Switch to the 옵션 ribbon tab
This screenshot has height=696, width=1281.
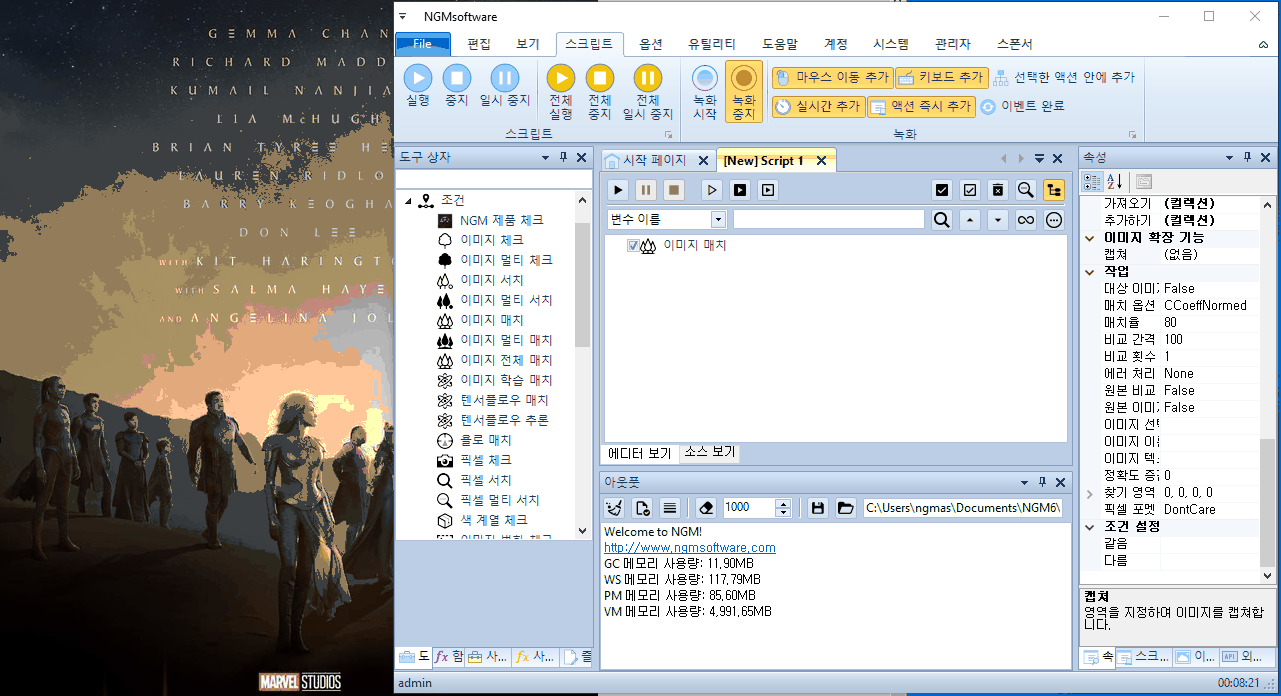pos(651,44)
